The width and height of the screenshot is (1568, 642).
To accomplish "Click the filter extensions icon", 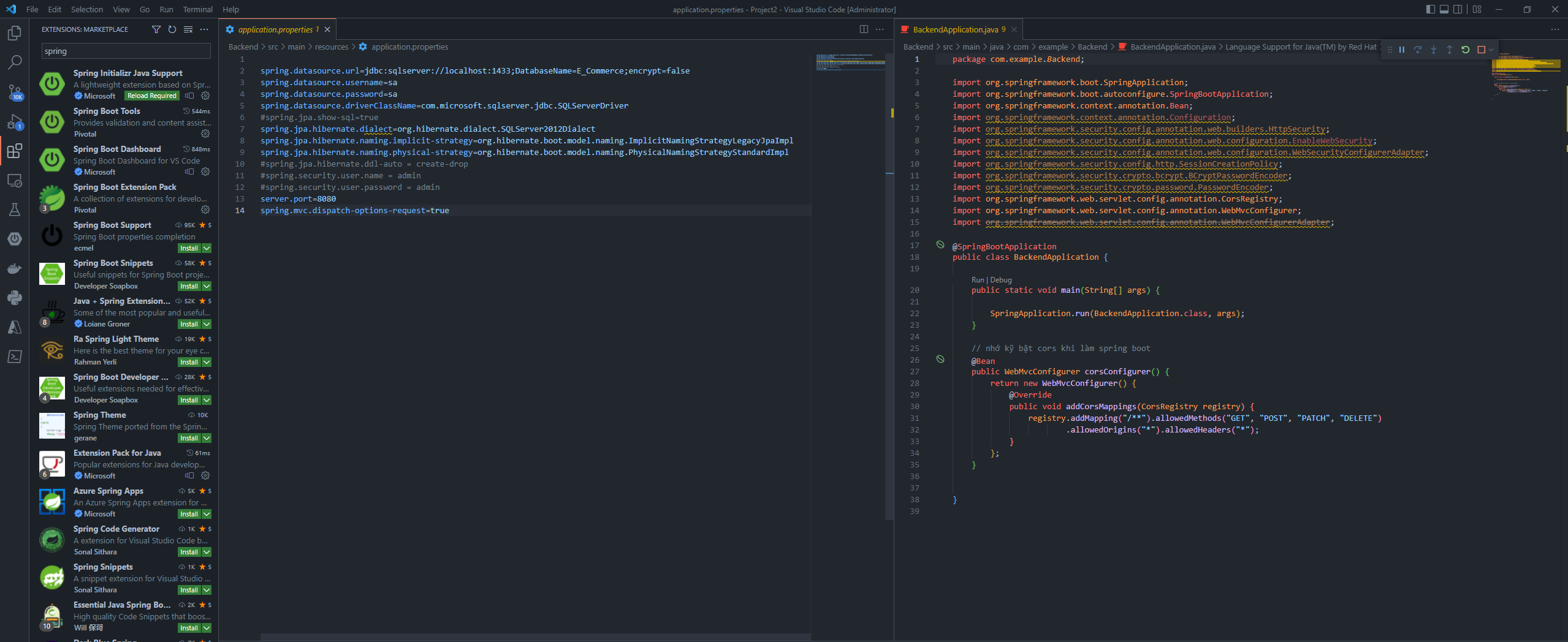I will (x=156, y=29).
